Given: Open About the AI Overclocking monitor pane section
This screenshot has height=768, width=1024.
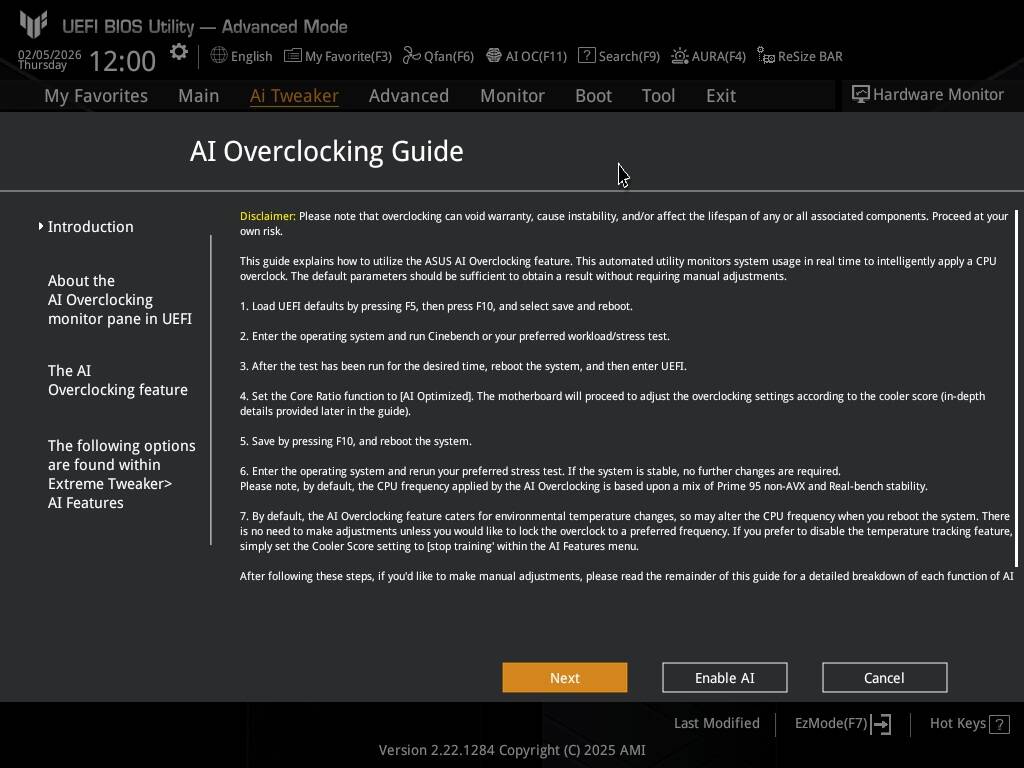Looking at the screenshot, I should 119,300.
